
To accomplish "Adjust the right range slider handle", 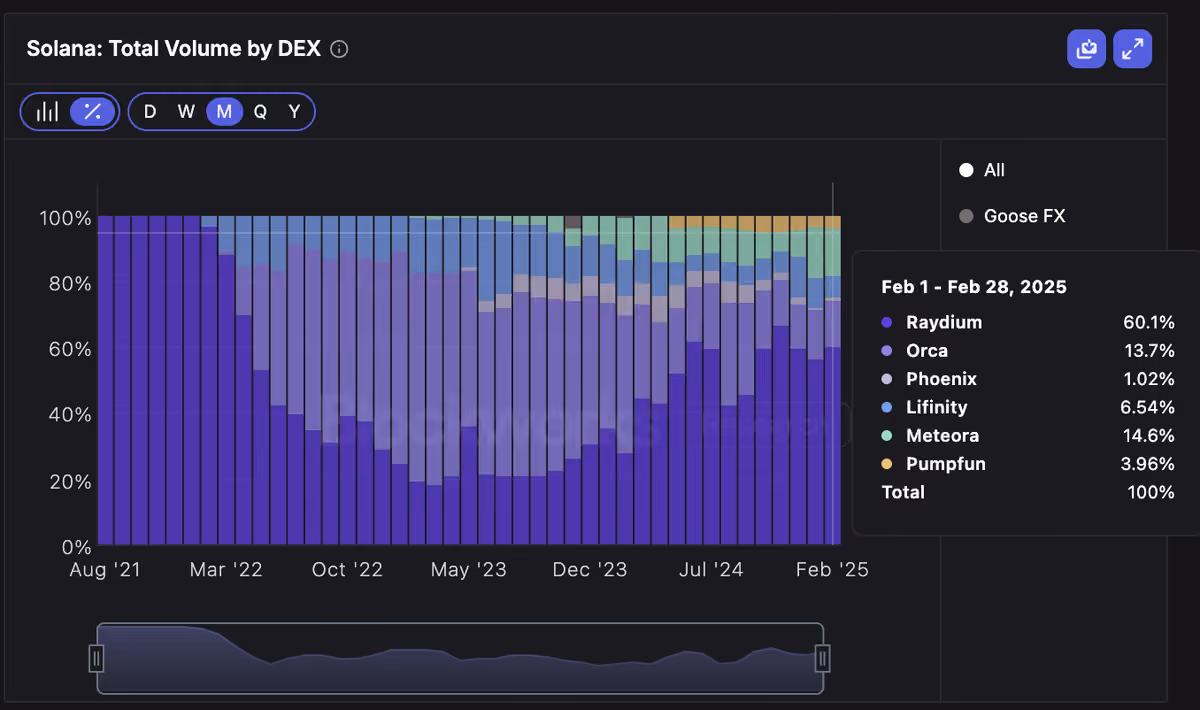I will [823, 658].
